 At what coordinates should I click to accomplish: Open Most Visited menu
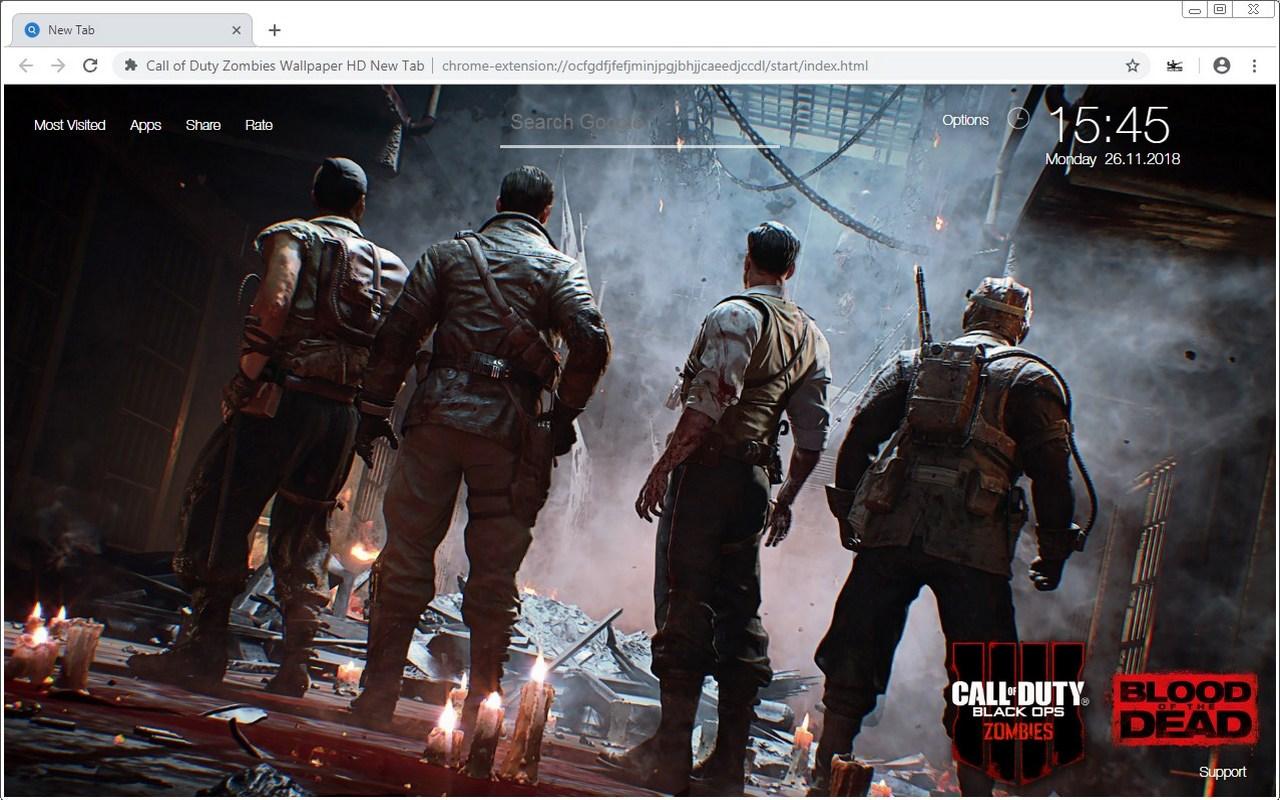click(70, 125)
